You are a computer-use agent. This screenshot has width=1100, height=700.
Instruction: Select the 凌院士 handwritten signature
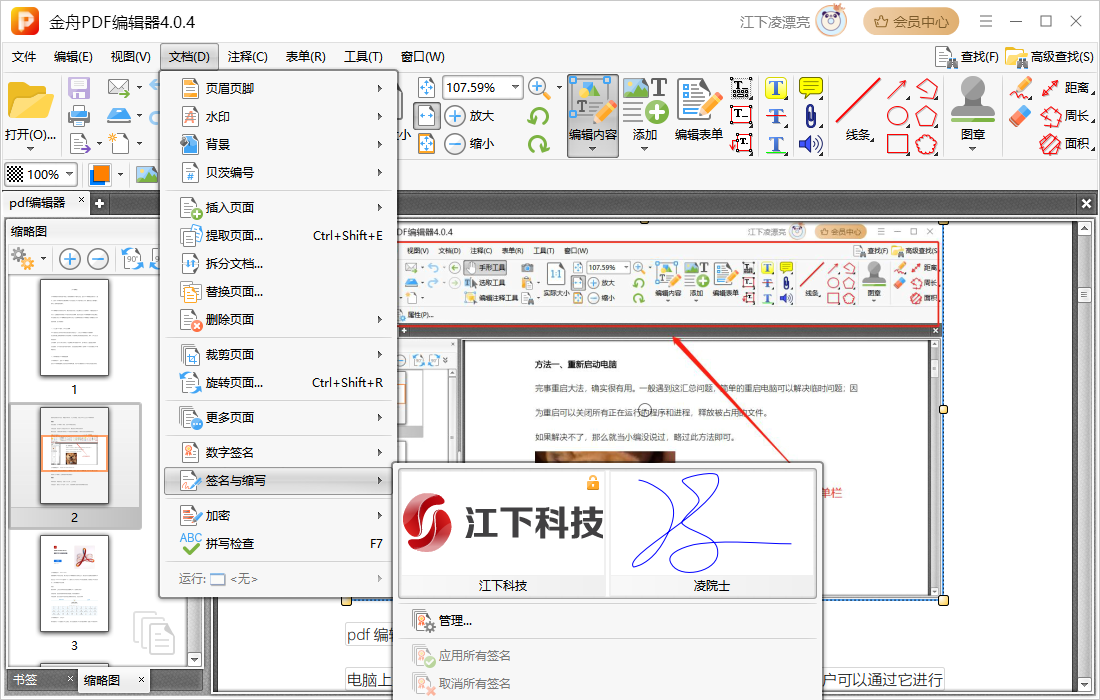tap(712, 533)
